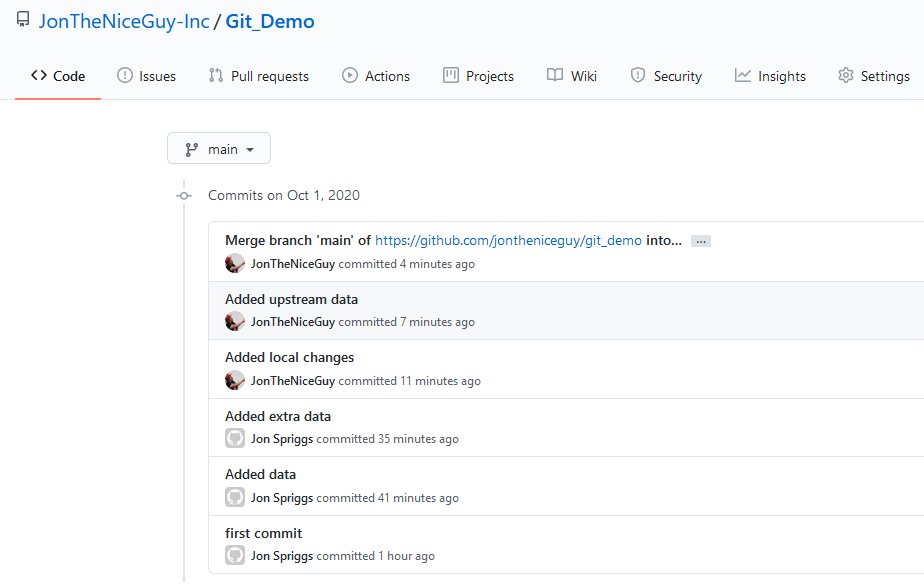Click the Settings gear icon
Viewport: 924px width, 585px height.
pyautogui.click(x=846, y=75)
